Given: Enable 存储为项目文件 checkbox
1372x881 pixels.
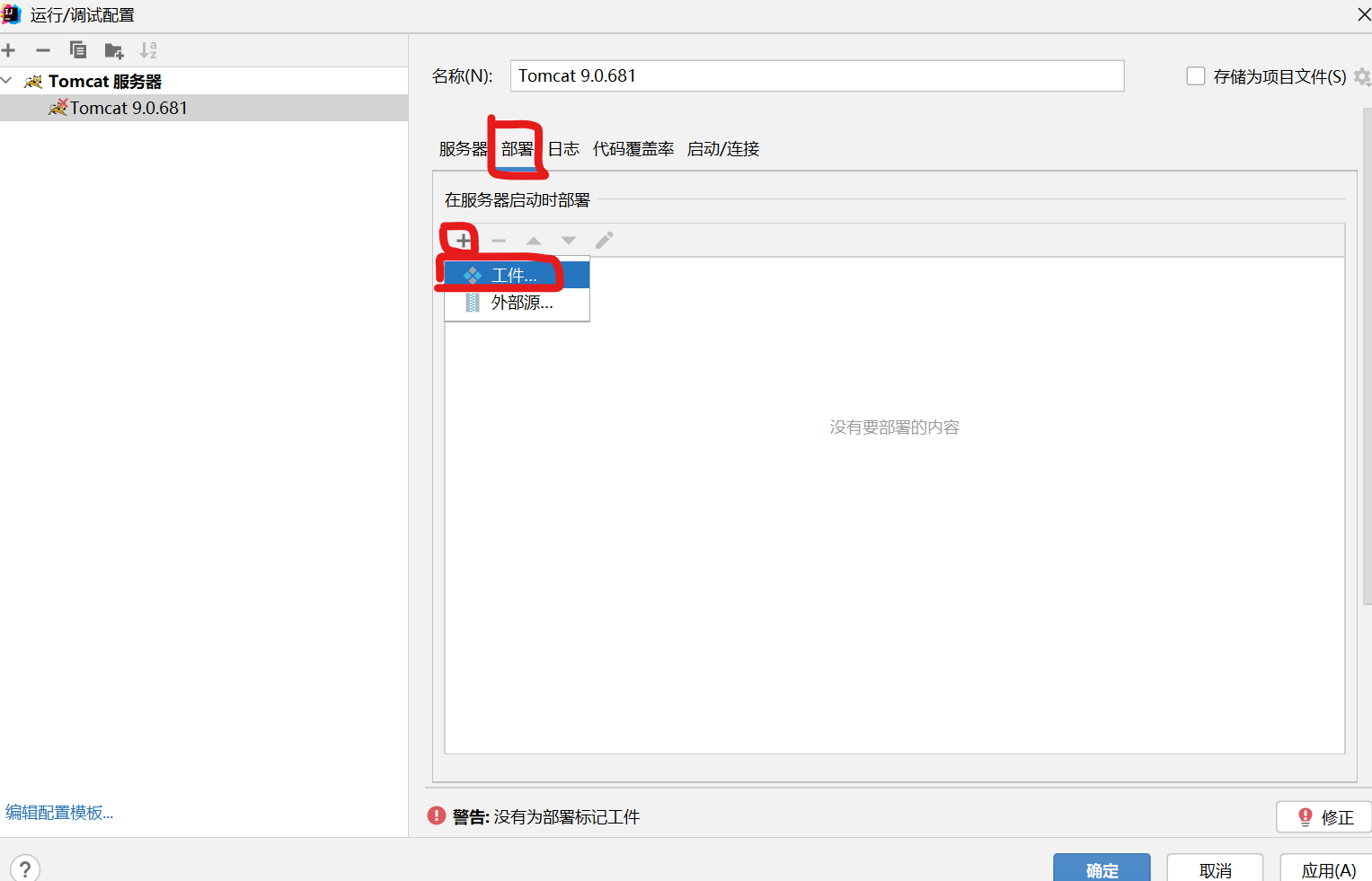Looking at the screenshot, I should tap(1196, 76).
